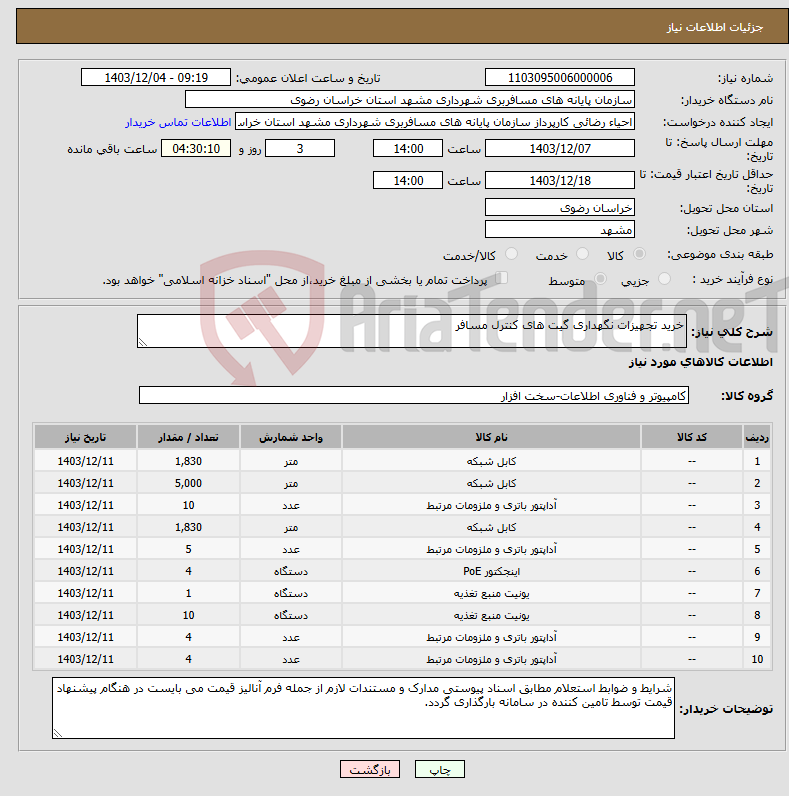This screenshot has height=796, width=789.
Task: Click آداپتور باتری name in row 3
Action: 491,505
